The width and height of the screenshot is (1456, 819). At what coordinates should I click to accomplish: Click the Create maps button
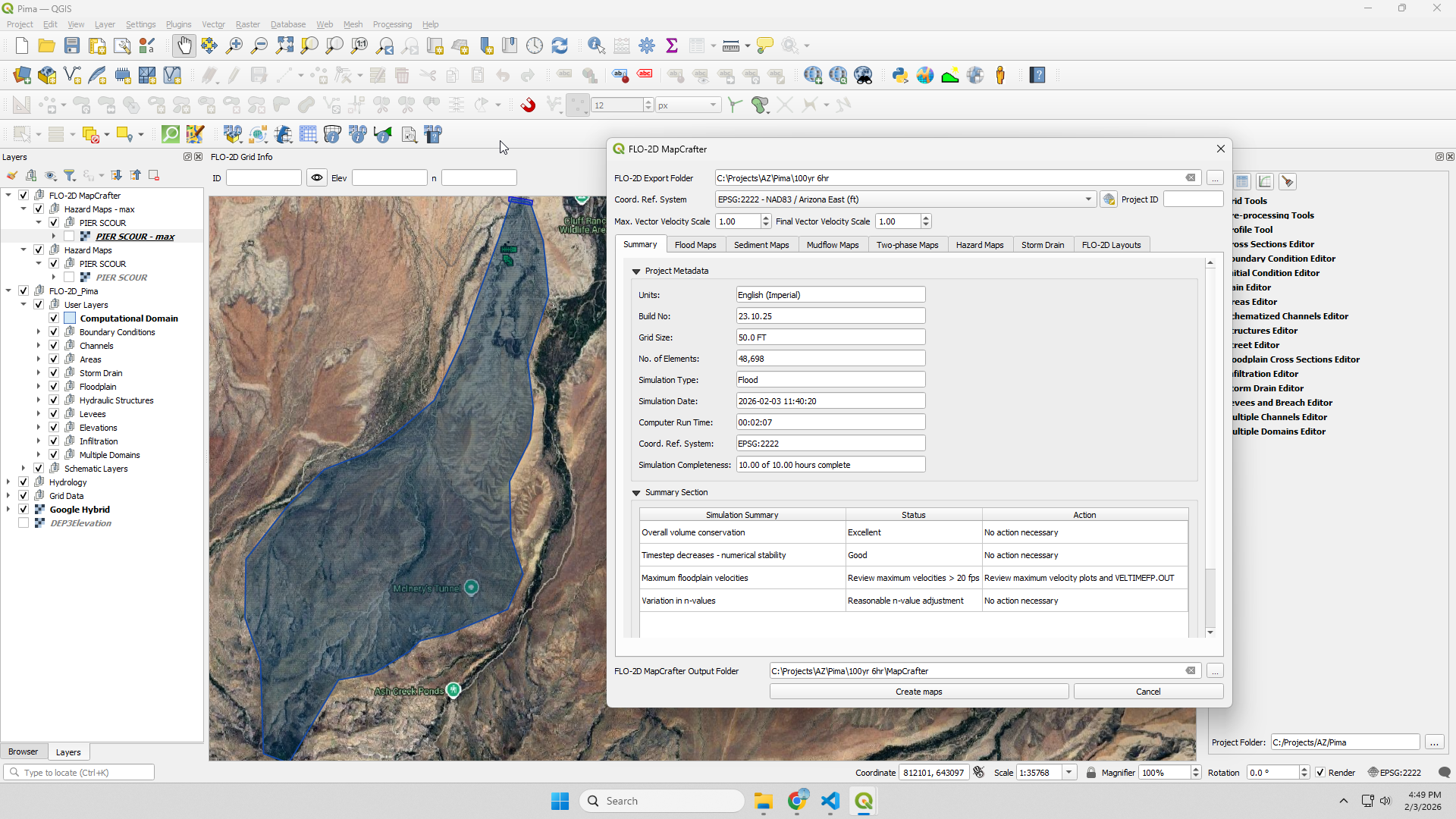(918, 692)
